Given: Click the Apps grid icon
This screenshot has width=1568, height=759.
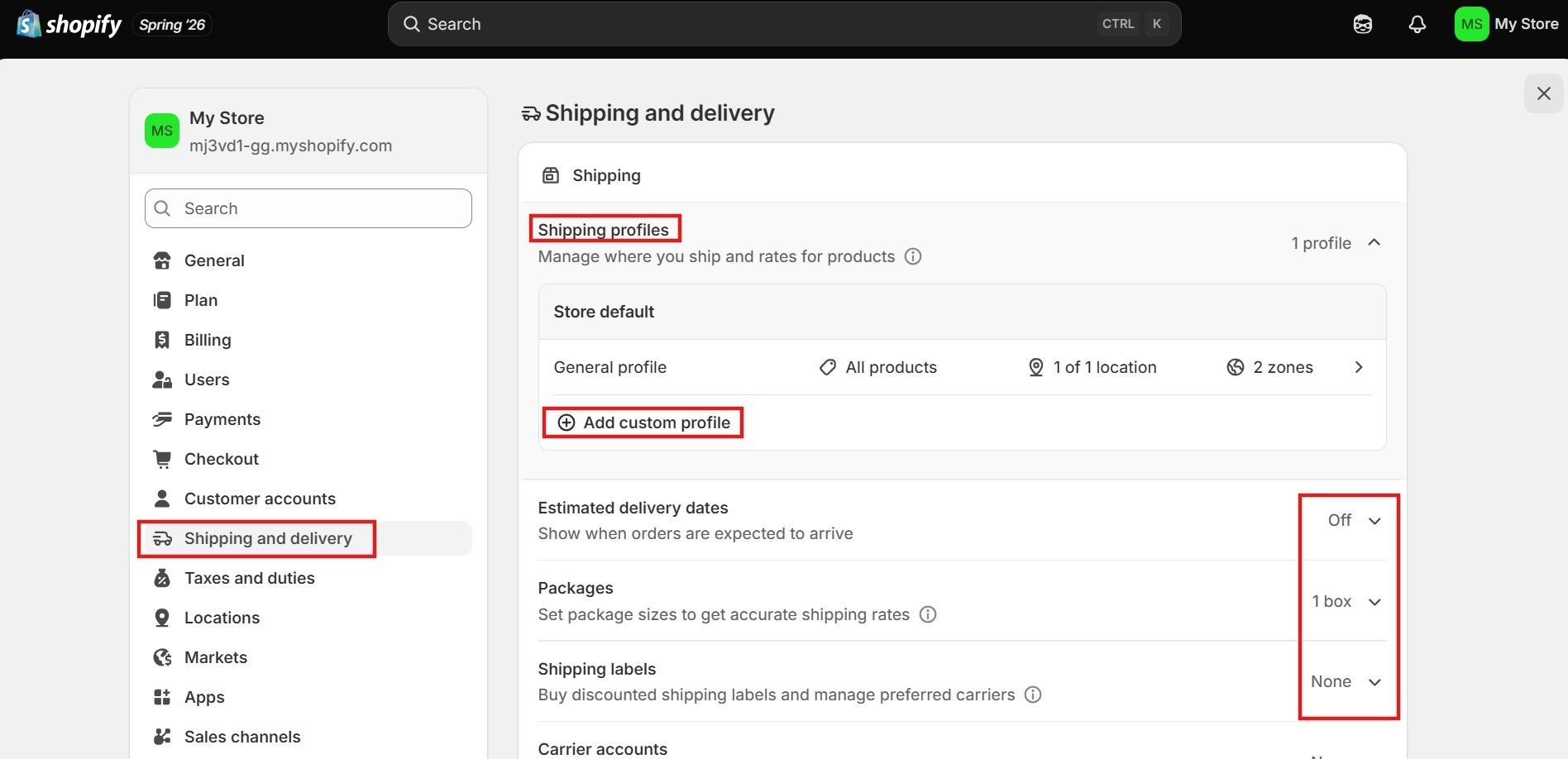Looking at the screenshot, I should point(162,697).
